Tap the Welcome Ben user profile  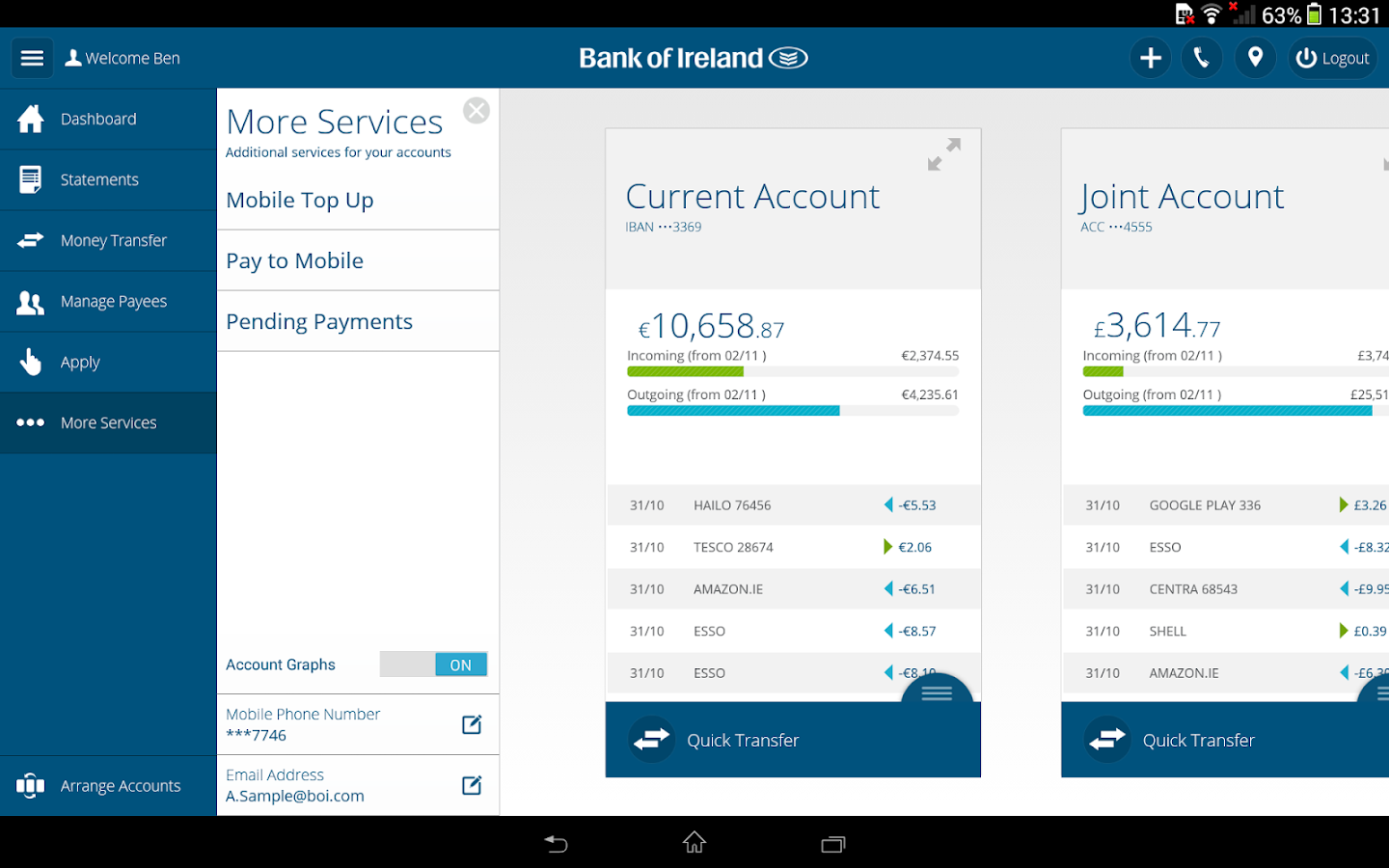[x=123, y=58]
